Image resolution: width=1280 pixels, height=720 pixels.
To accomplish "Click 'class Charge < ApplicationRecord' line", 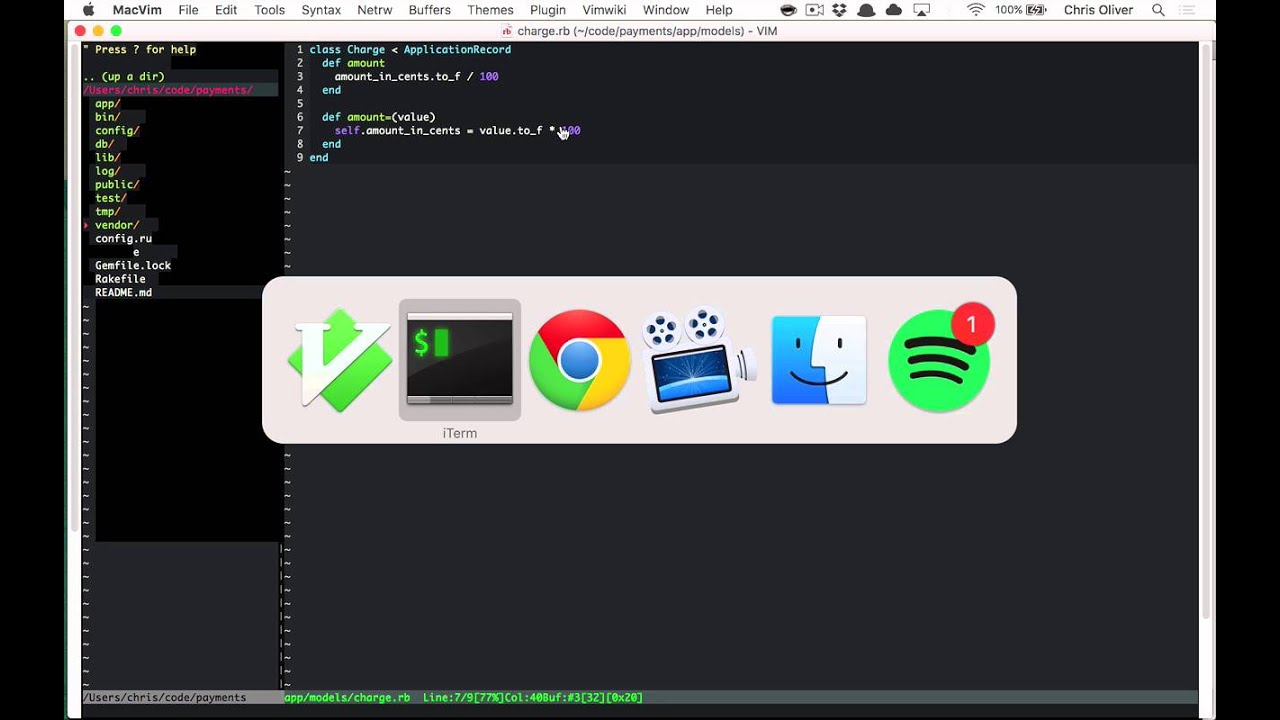I will (x=410, y=50).
